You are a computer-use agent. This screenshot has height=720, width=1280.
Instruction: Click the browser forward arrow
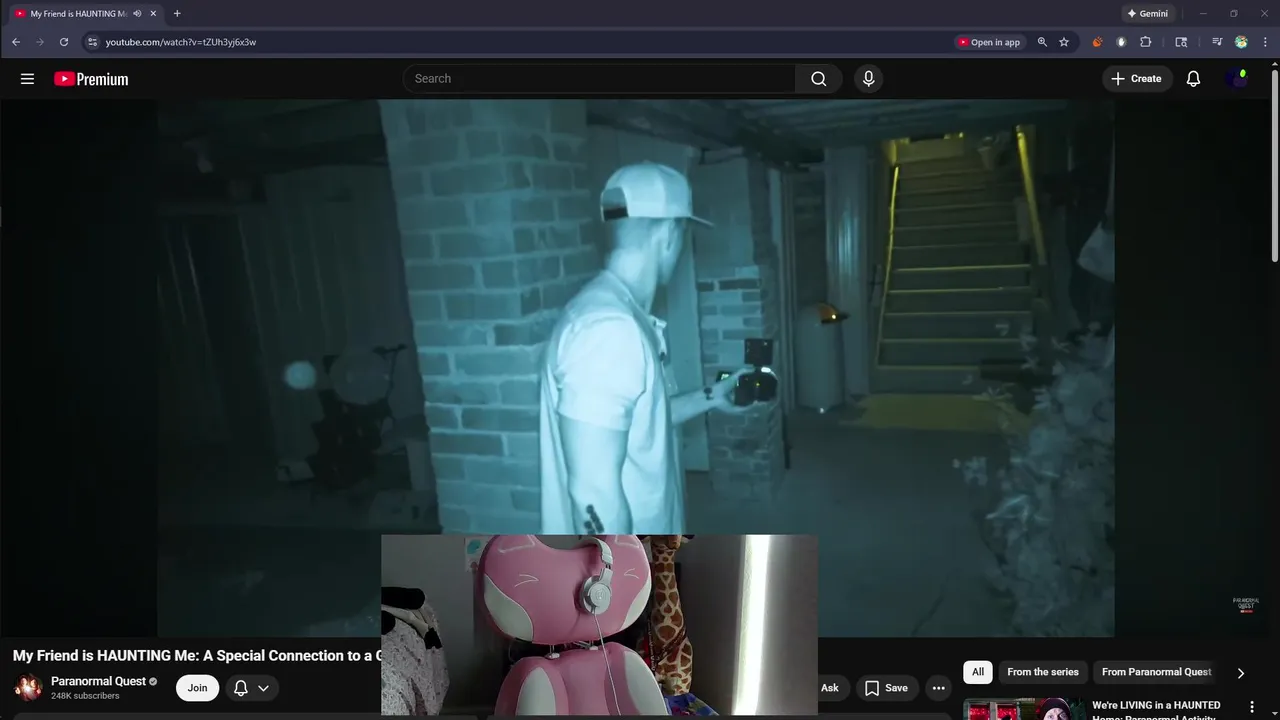pos(40,42)
